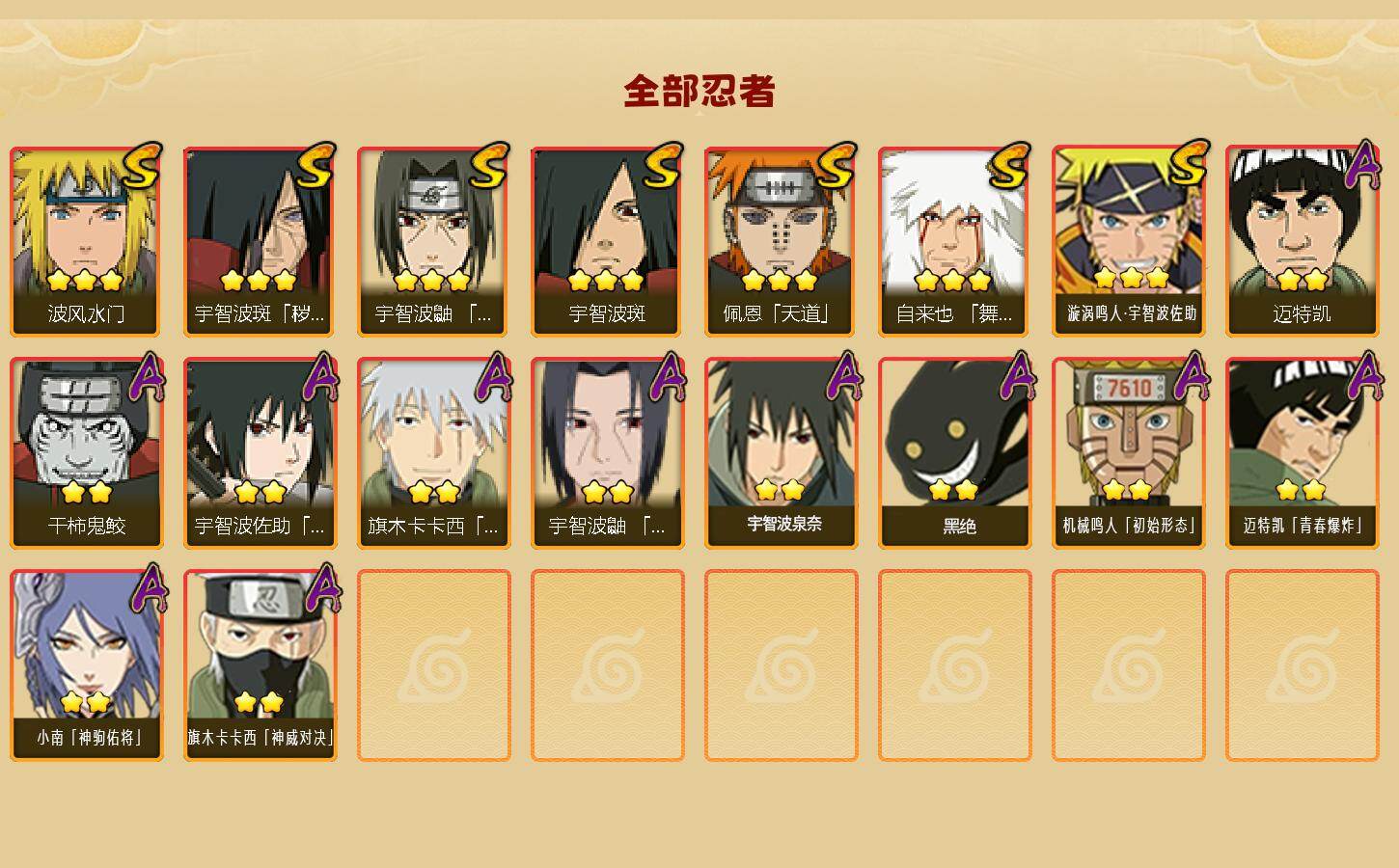The image size is (1399, 868).
Task: Click the three stars on 宇智波斑 card
Action: pos(606,281)
